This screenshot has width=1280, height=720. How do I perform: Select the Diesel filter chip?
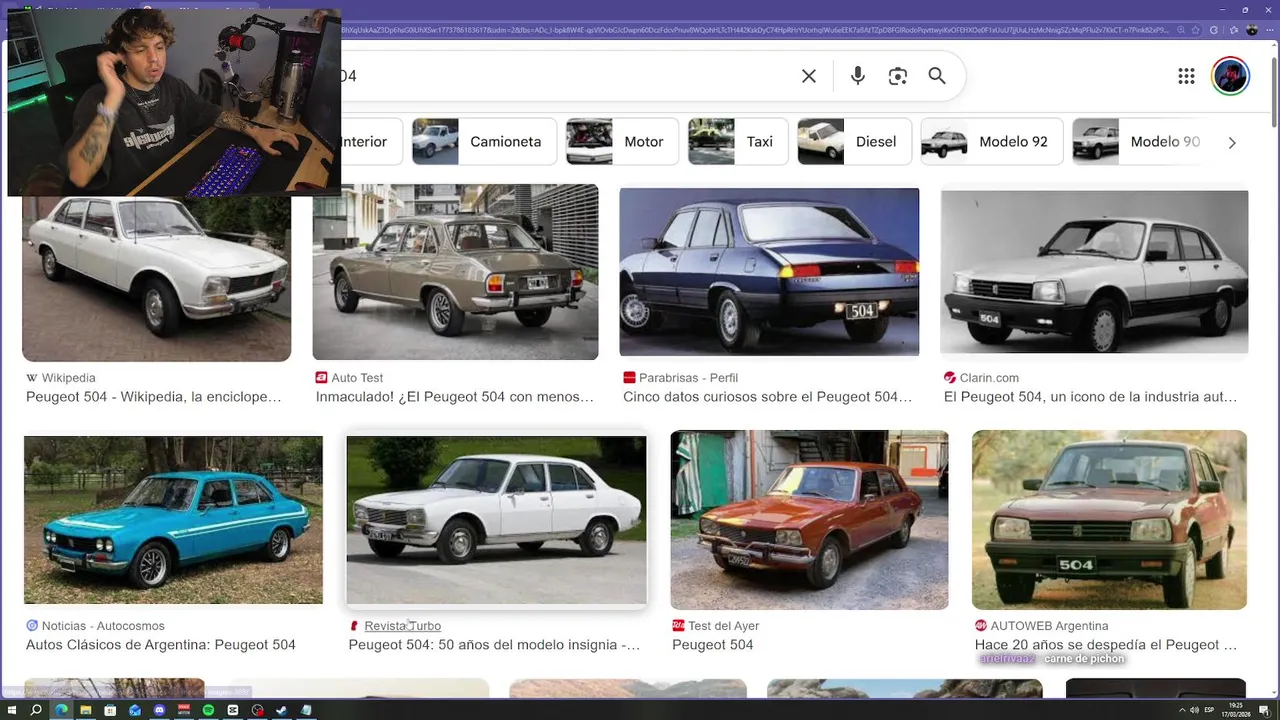(x=854, y=142)
